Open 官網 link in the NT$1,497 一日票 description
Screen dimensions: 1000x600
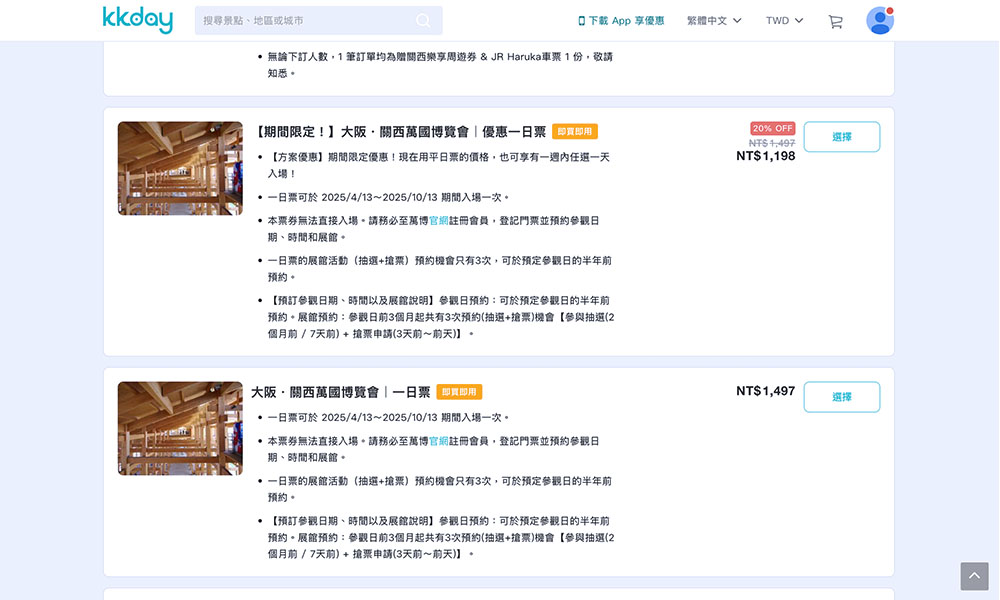[439, 441]
